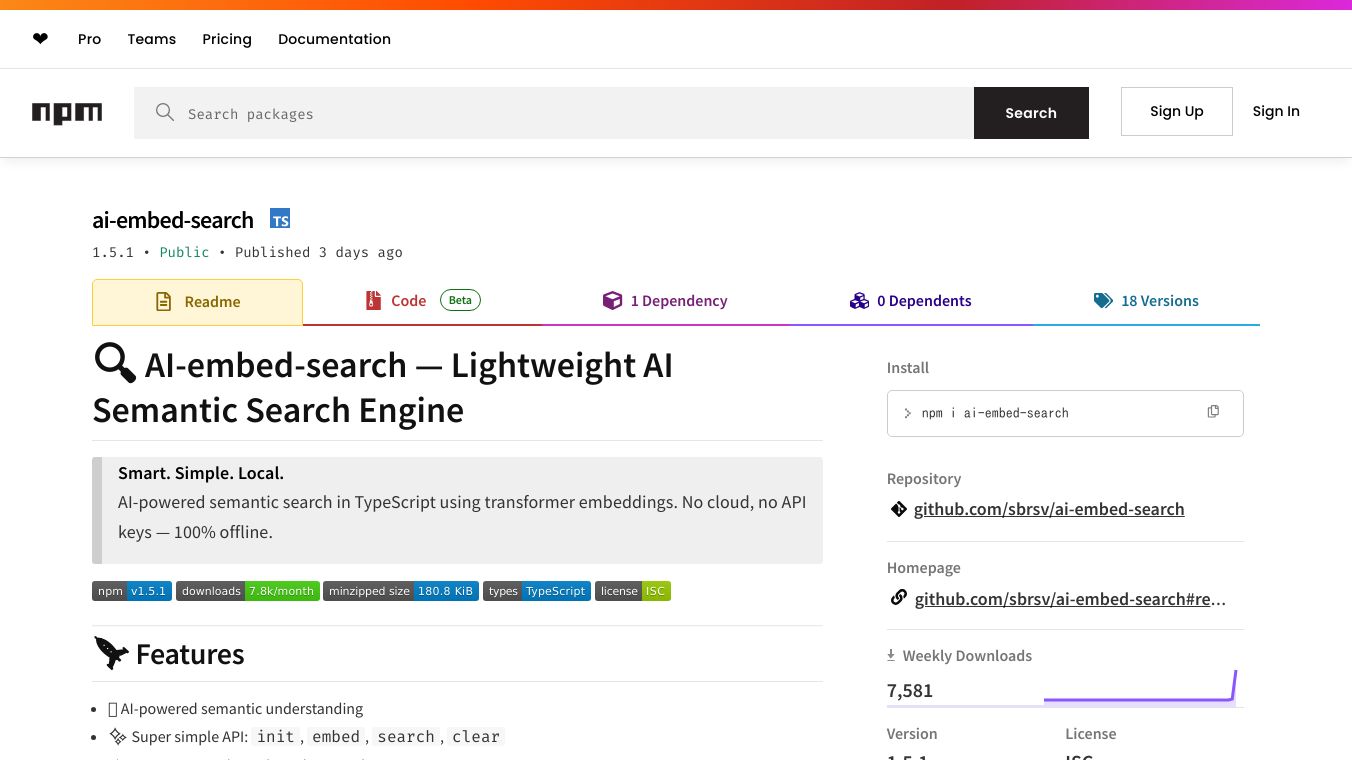Click the git repository icon

898,509
